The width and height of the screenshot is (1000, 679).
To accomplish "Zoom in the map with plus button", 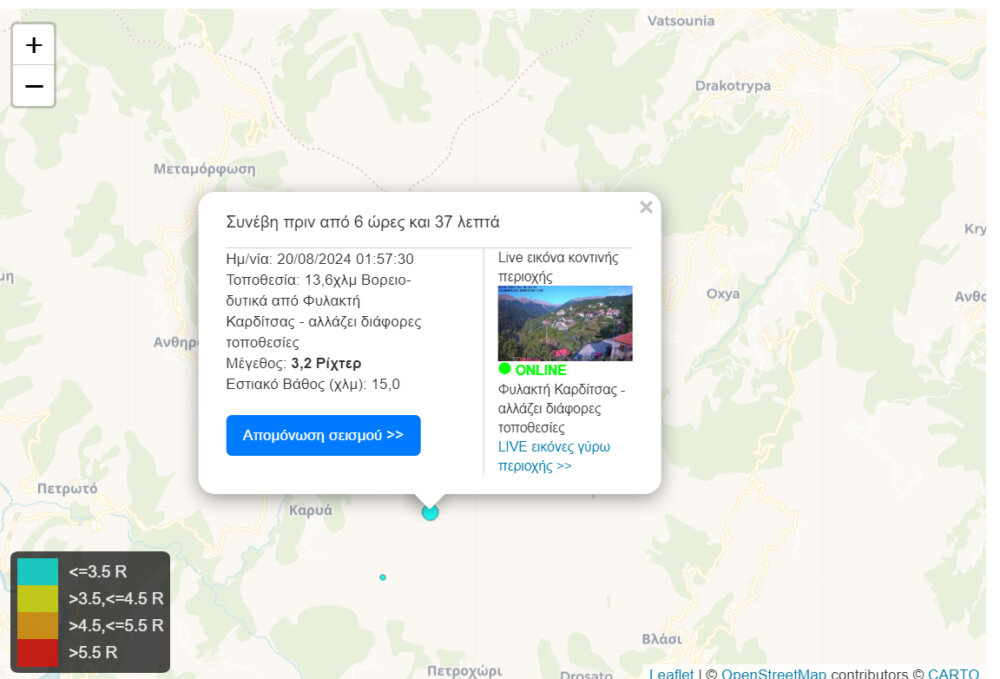I will pyautogui.click(x=33, y=45).
